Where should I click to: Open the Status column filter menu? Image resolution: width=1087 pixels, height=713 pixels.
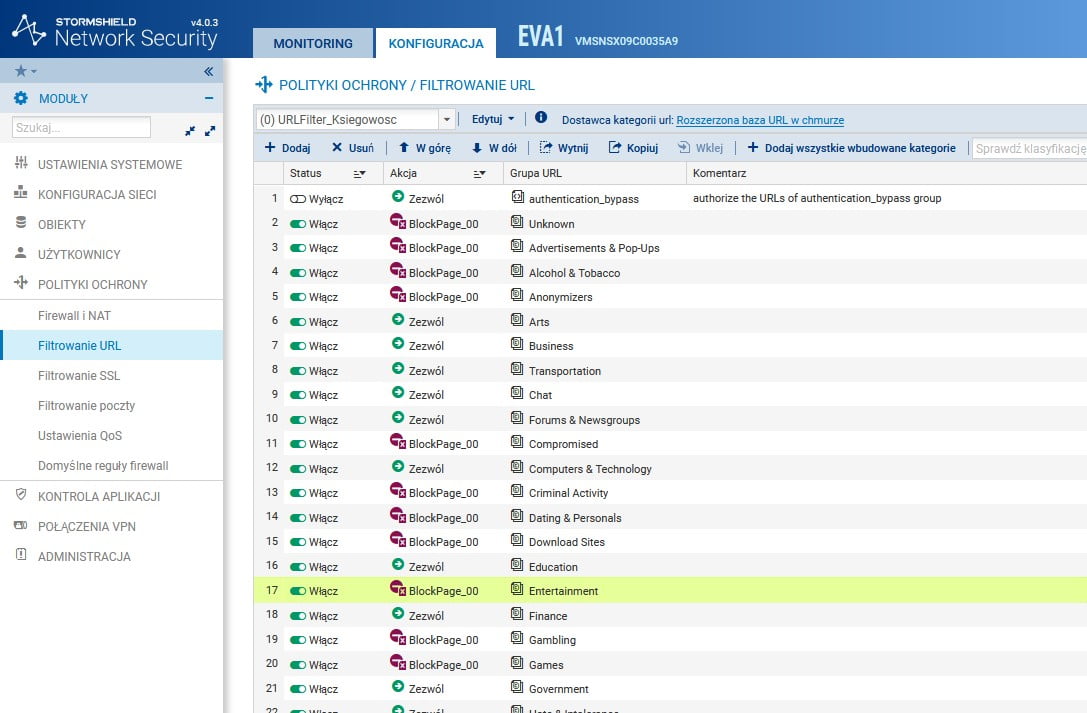(359, 174)
